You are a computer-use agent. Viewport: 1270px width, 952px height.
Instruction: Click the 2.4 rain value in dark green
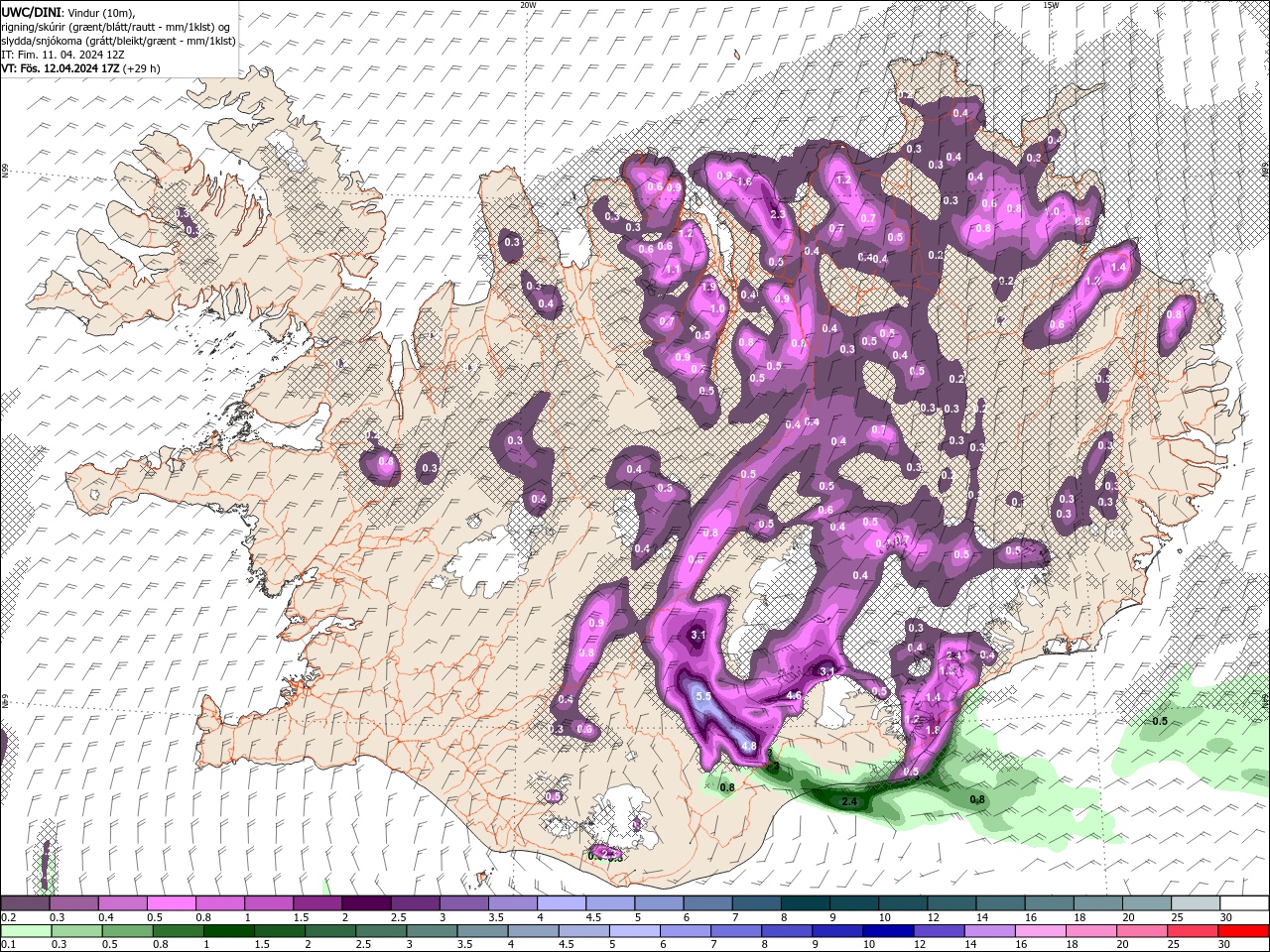tap(849, 801)
